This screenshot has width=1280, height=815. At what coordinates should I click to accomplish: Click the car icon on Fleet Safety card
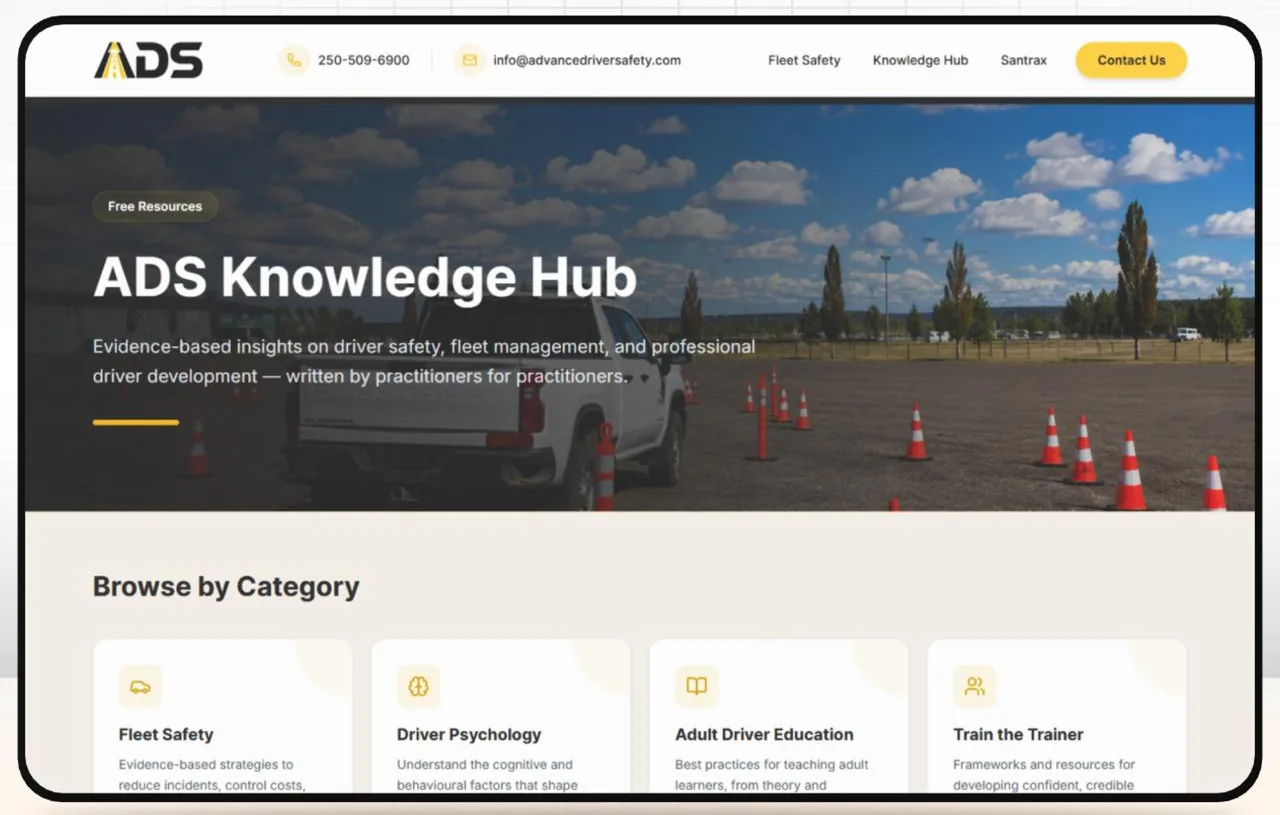click(x=140, y=687)
